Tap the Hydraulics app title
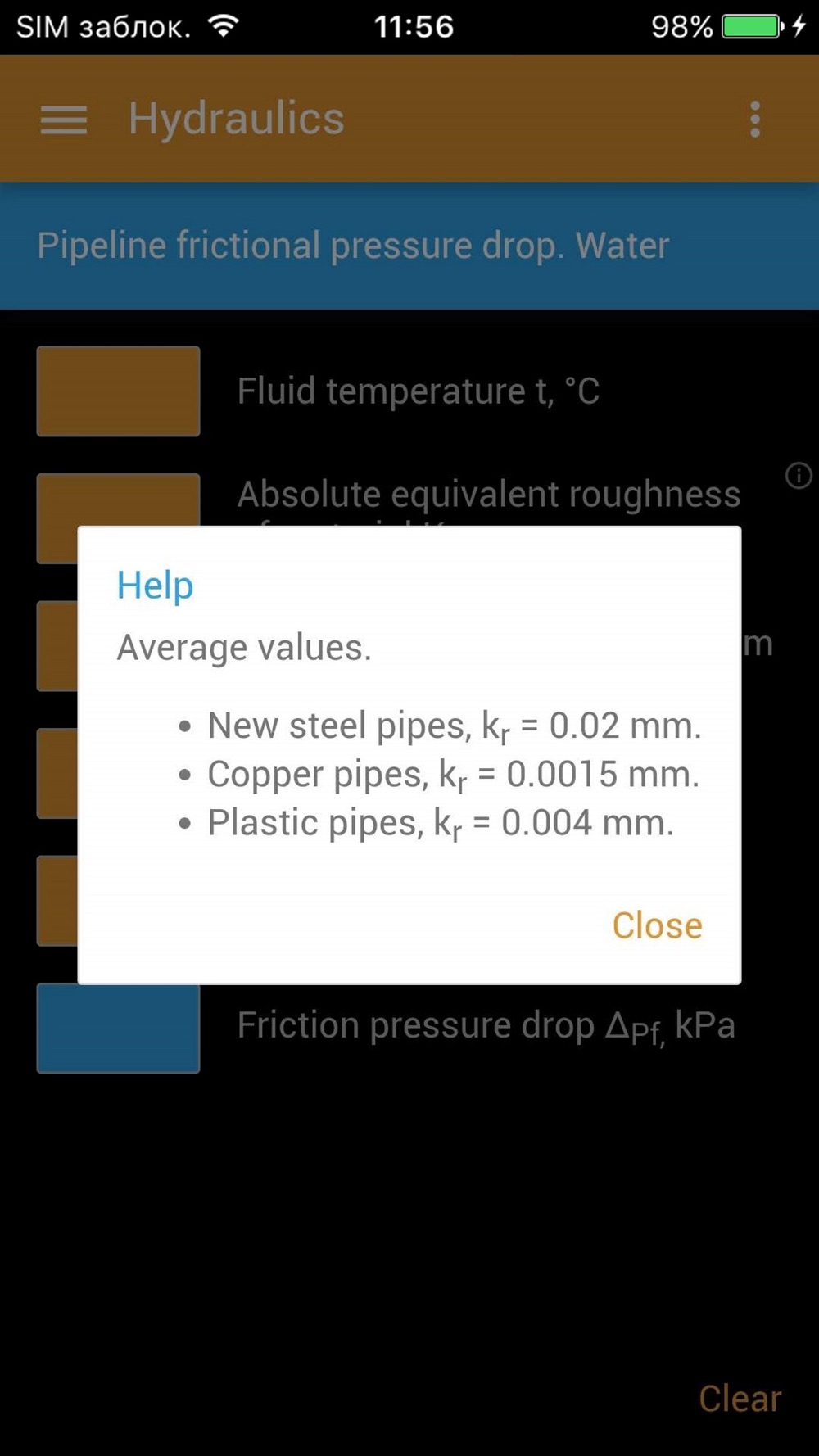 click(236, 119)
